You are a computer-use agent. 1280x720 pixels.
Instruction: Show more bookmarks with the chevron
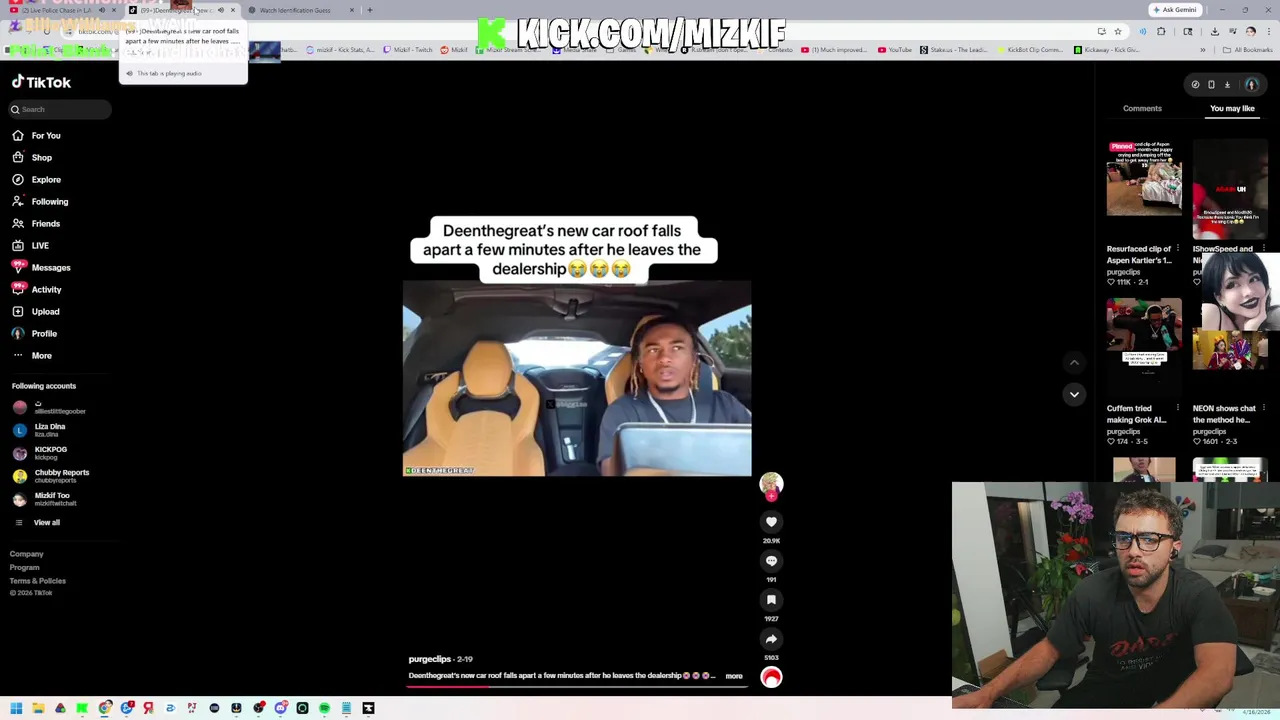1202,49
